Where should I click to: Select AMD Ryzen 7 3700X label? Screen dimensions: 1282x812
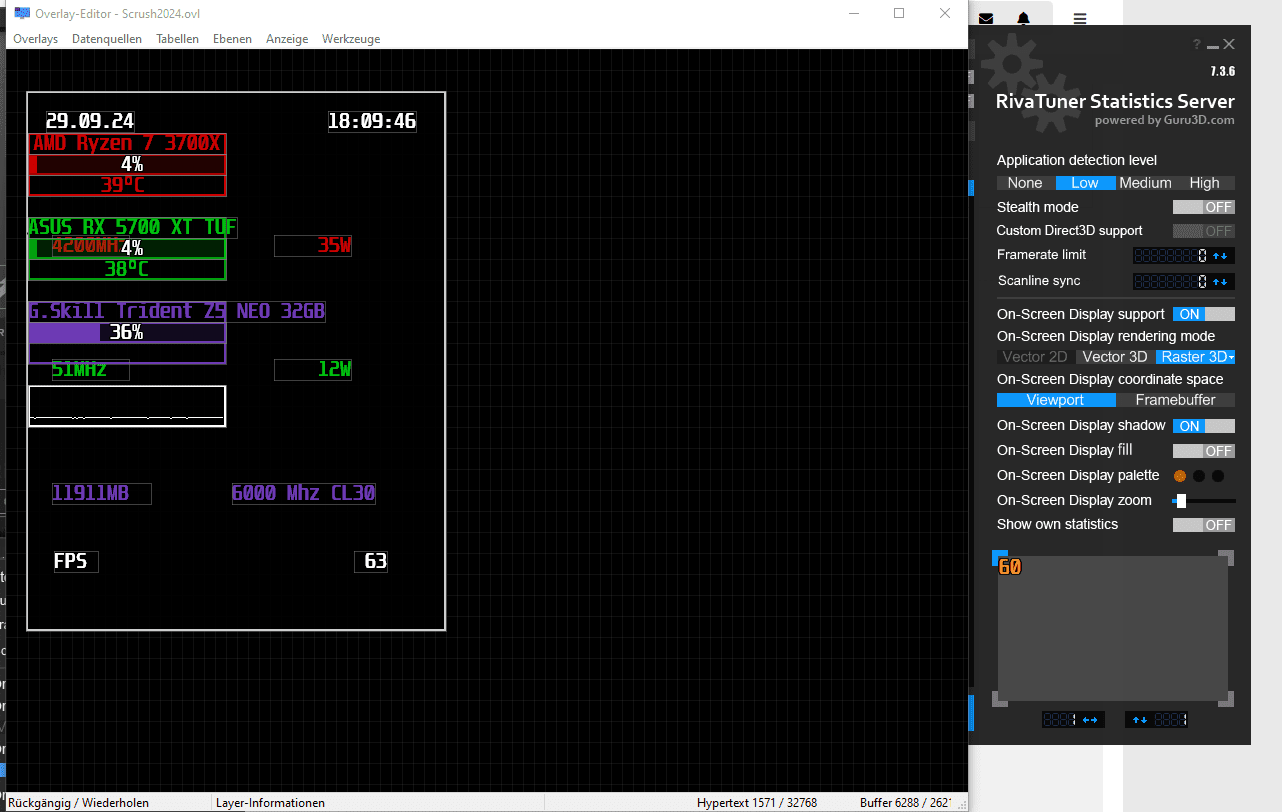point(127,144)
